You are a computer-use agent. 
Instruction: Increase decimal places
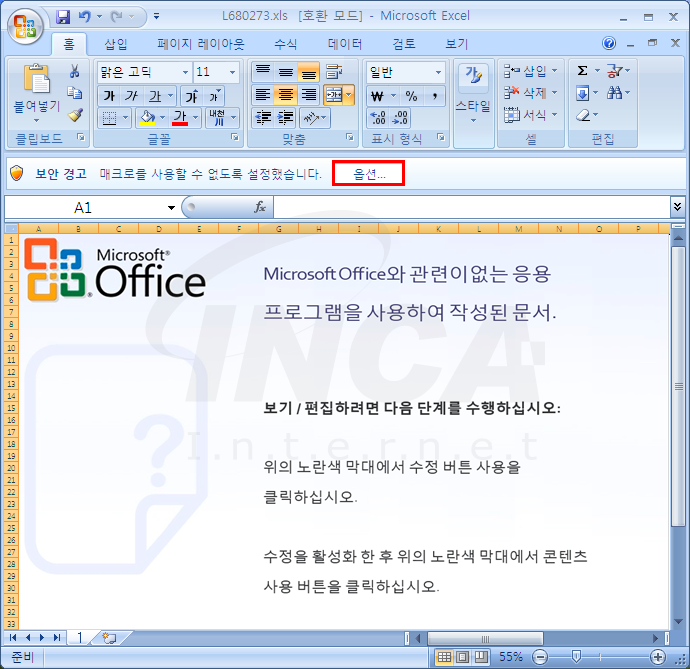(378, 118)
